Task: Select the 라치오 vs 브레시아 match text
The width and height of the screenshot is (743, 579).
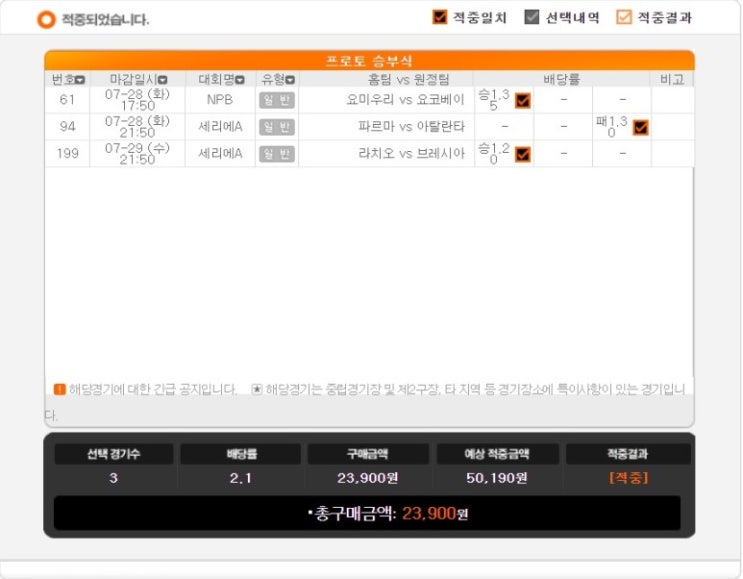Action: click(411, 154)
